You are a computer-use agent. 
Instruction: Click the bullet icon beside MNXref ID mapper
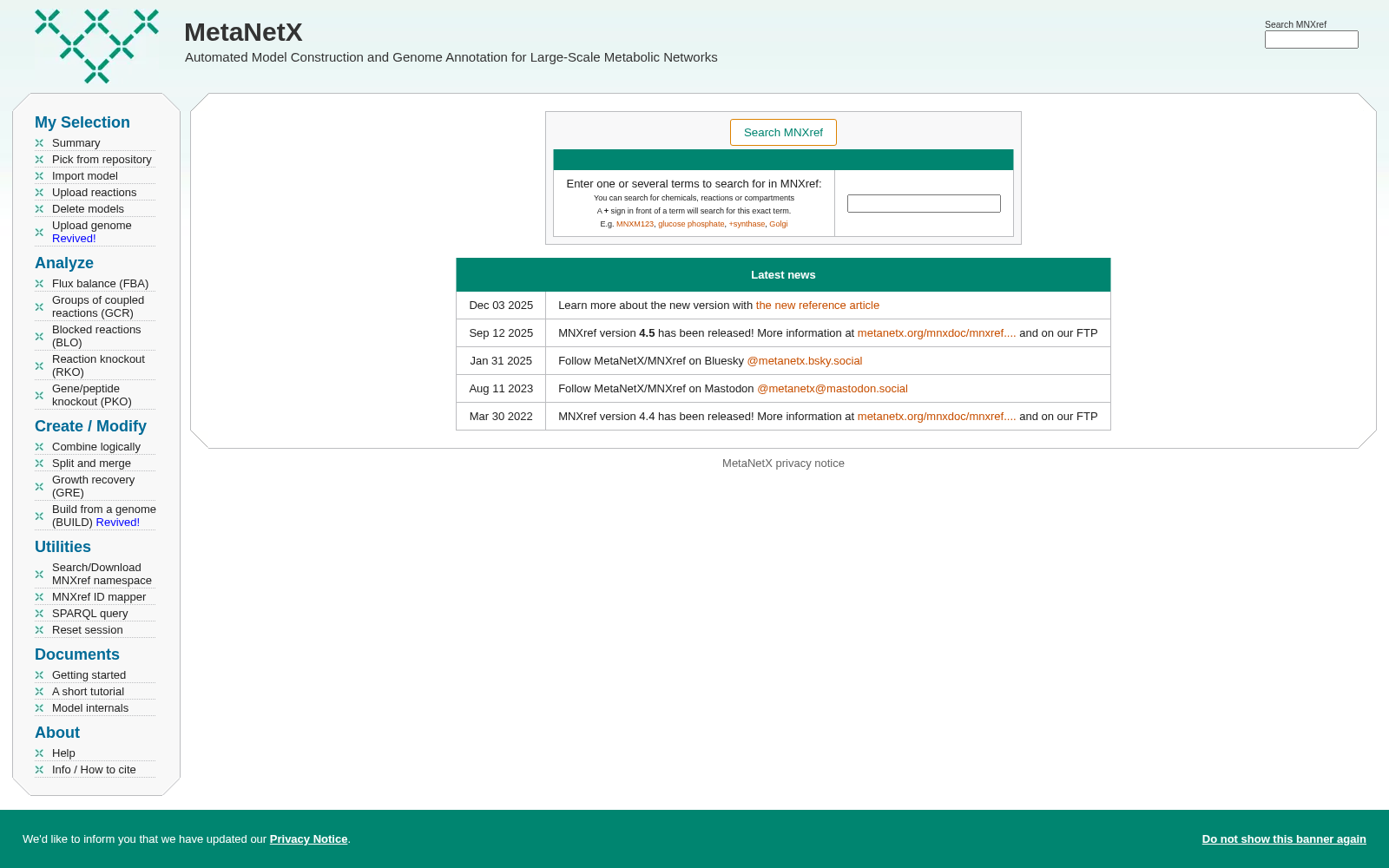(x=39, y=597)
